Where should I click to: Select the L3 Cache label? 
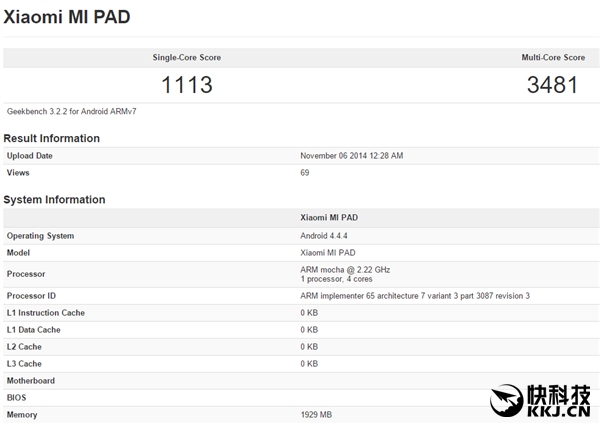click(x=24, y=363)
